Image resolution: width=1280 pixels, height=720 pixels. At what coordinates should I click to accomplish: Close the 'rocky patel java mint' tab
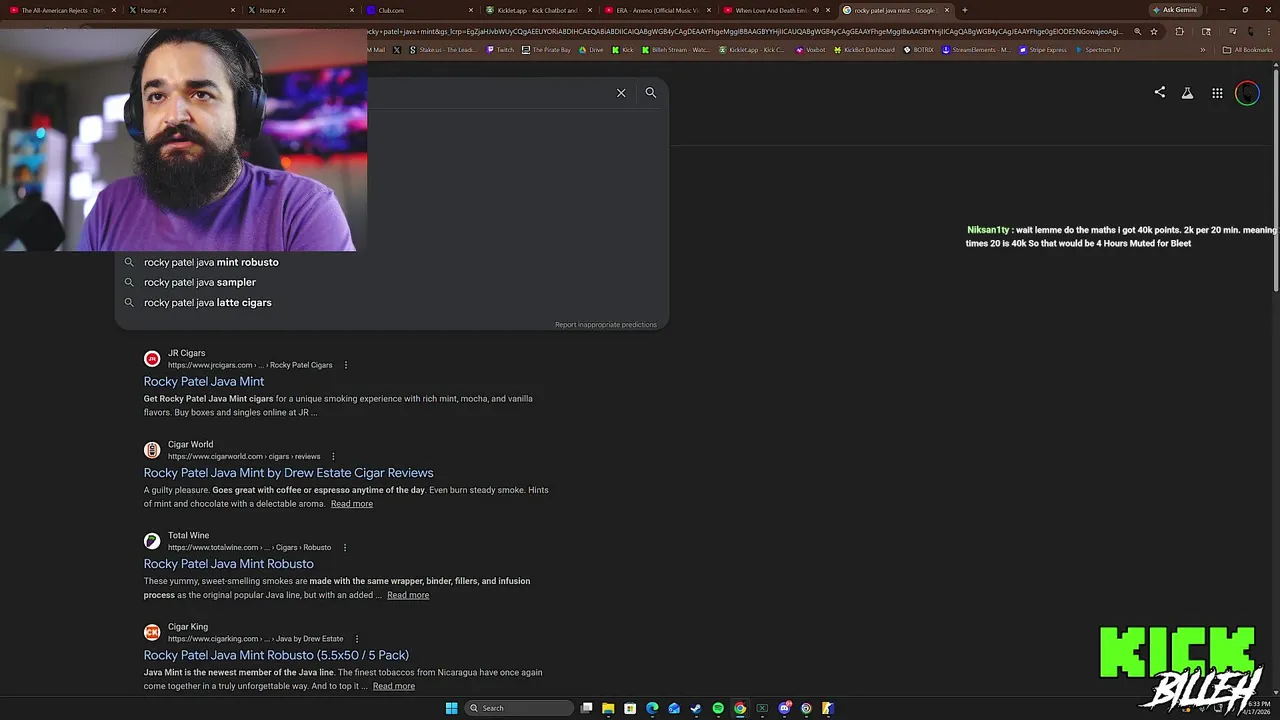pos(947,10)
